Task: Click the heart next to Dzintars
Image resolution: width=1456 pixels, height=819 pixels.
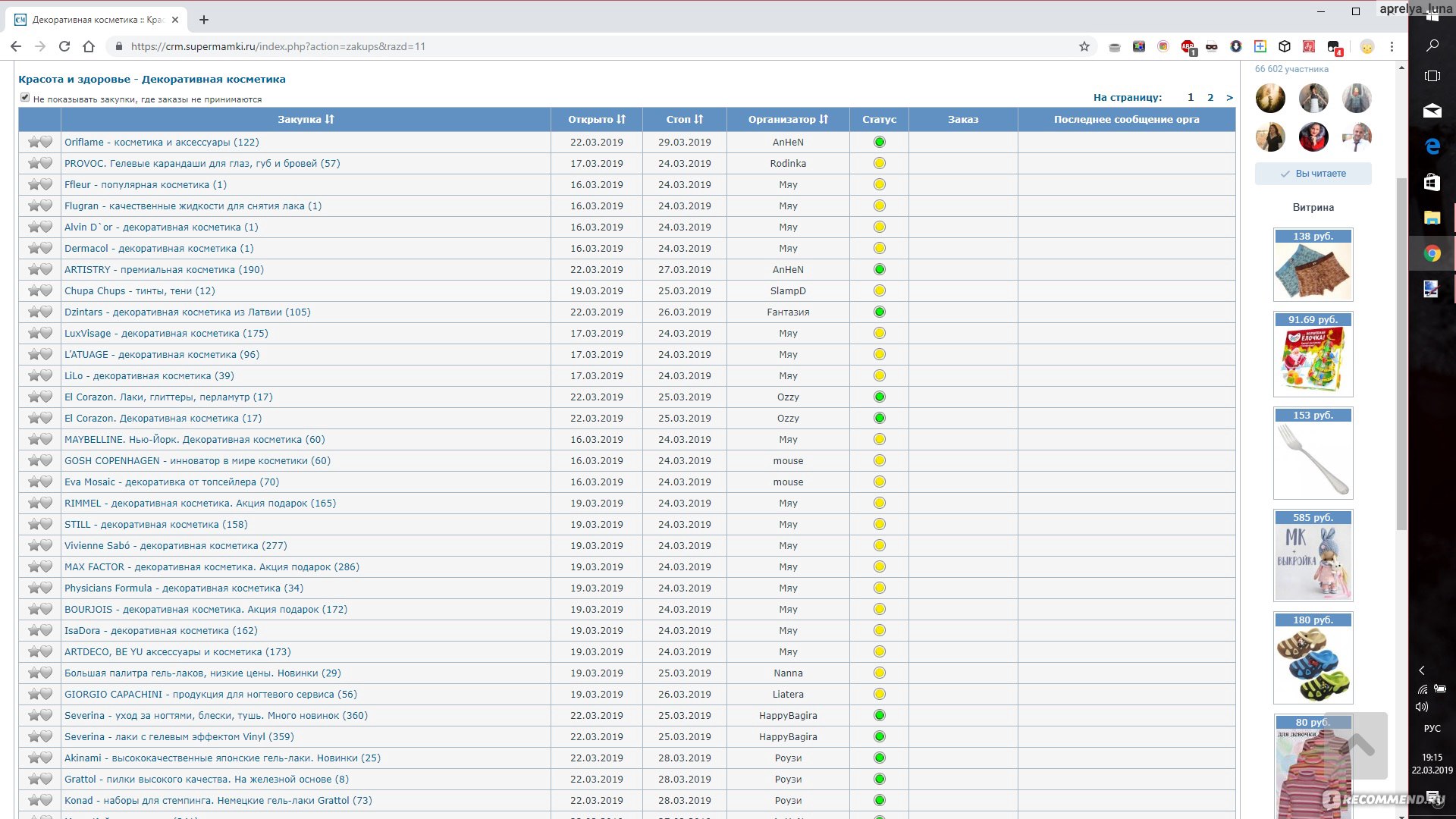Action: pos(46,312)
